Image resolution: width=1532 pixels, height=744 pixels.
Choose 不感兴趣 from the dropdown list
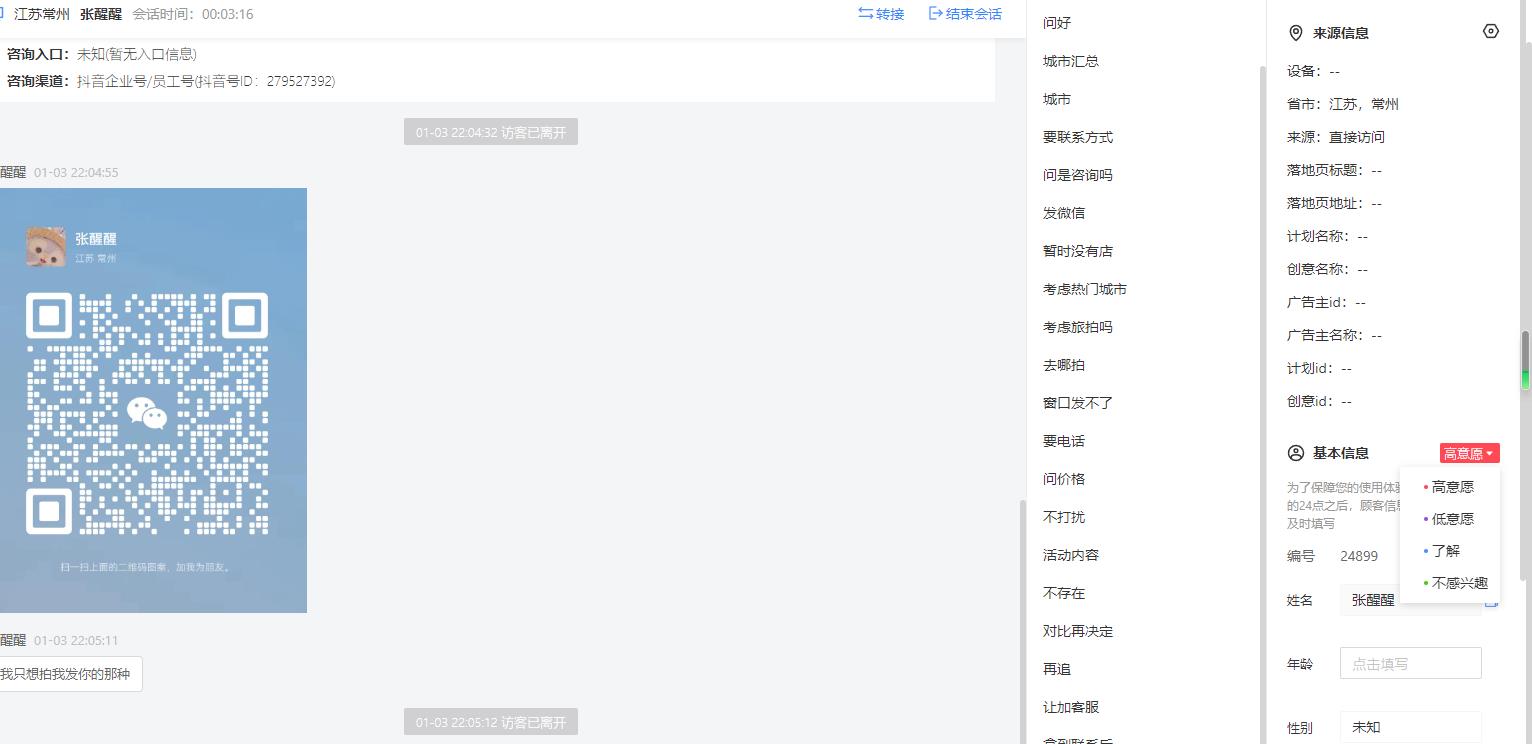(1450, 583)
